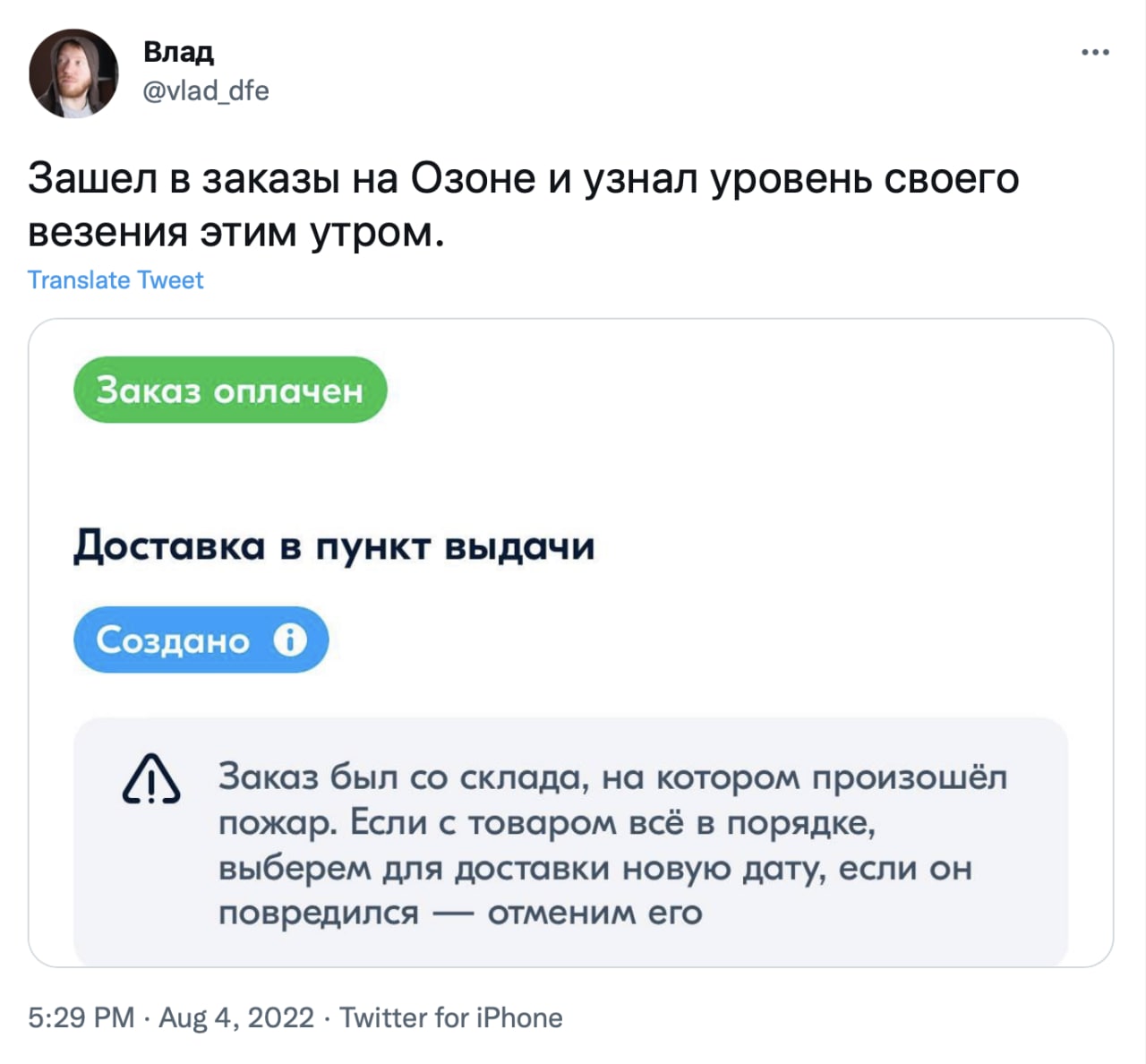1146x1064 pixels.
Task: Click the info icon on Создано badge
Action: (290, 639)
